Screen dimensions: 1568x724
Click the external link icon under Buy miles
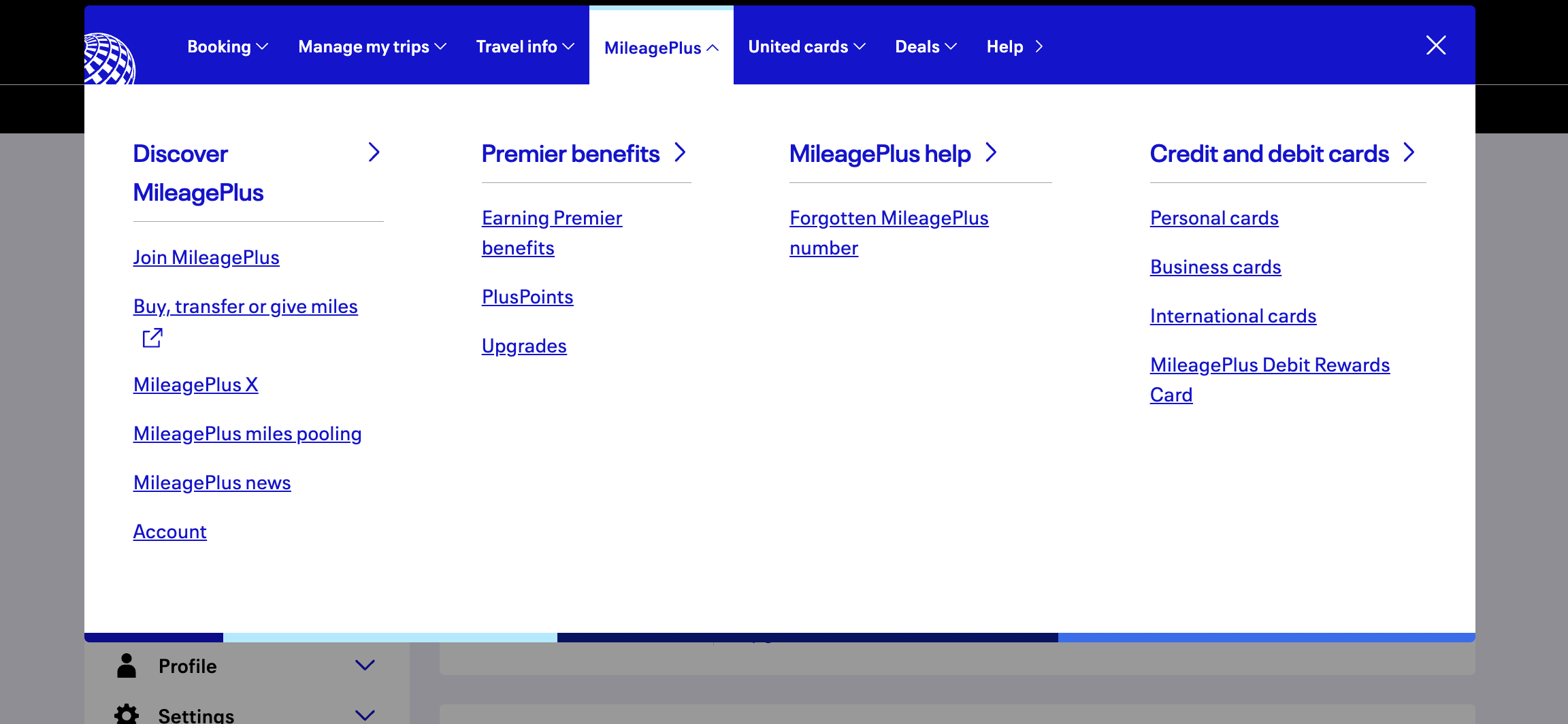click(x=152, y=338)
